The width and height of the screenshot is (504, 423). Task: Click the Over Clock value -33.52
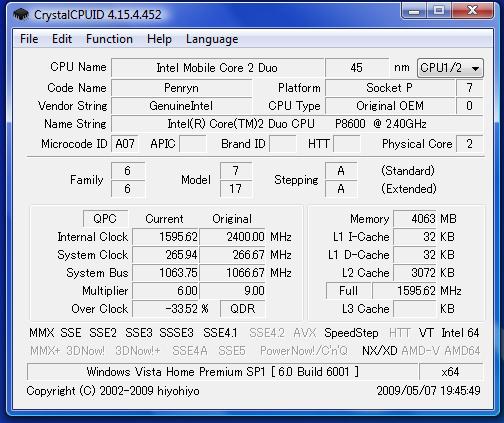pyautogui.click(x=166, y=309)
